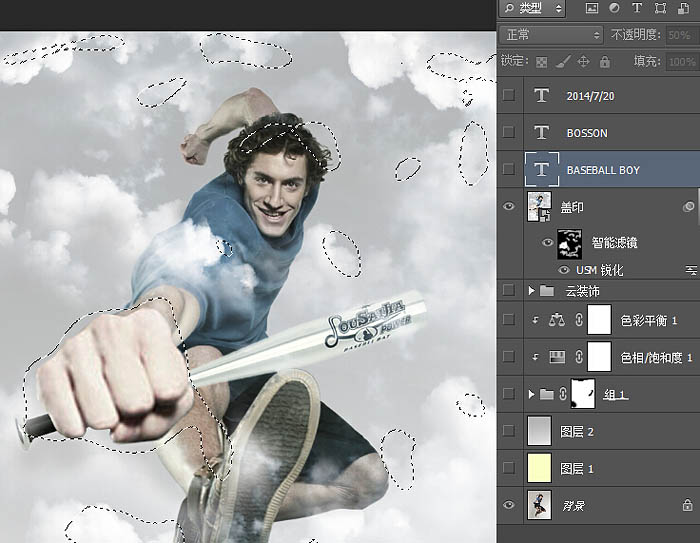
Task: Click link icon on 色彩平衡 1 layer
Action: pos(579,320)
